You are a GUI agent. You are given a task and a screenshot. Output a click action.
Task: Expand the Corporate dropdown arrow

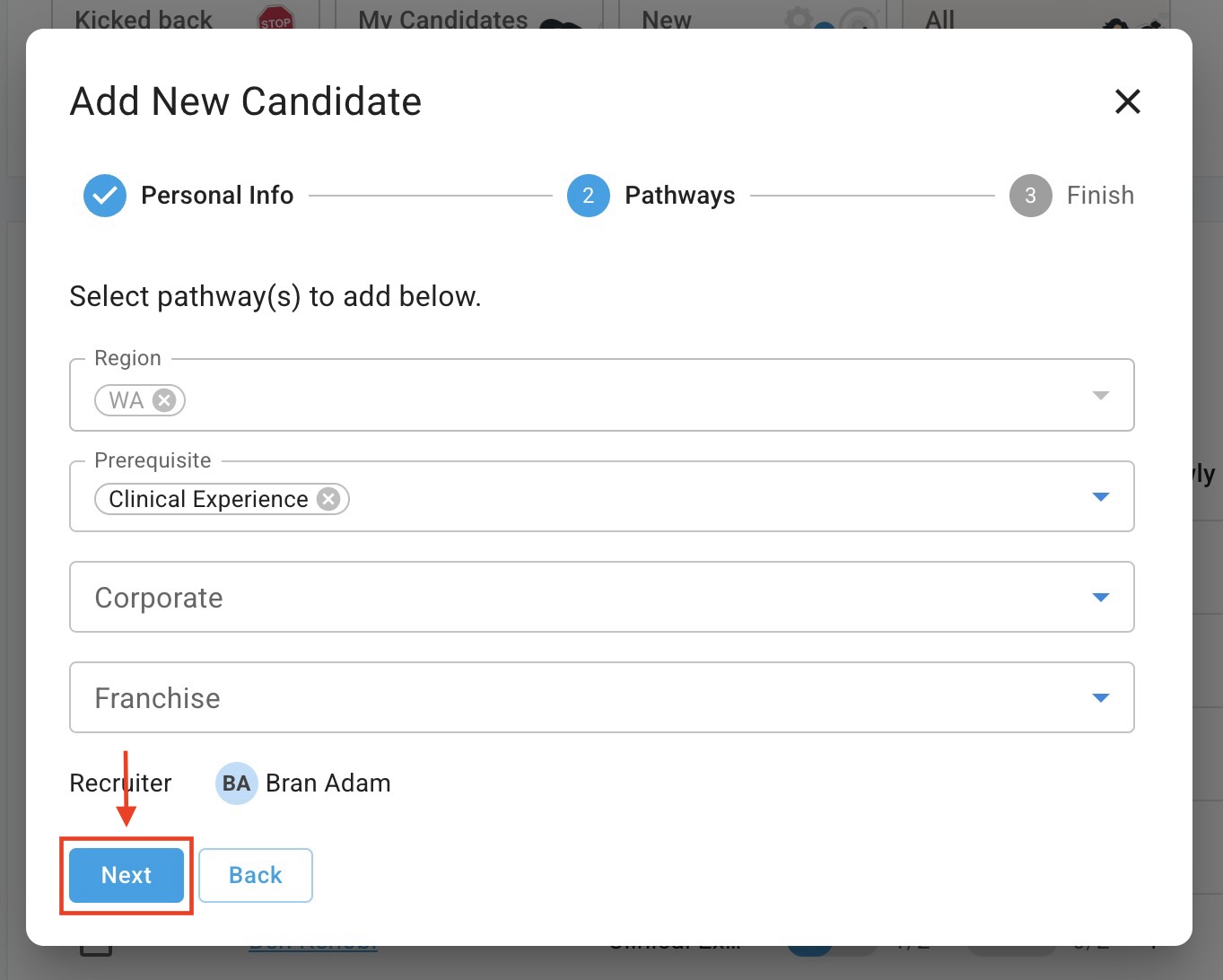coord(1101,598)
